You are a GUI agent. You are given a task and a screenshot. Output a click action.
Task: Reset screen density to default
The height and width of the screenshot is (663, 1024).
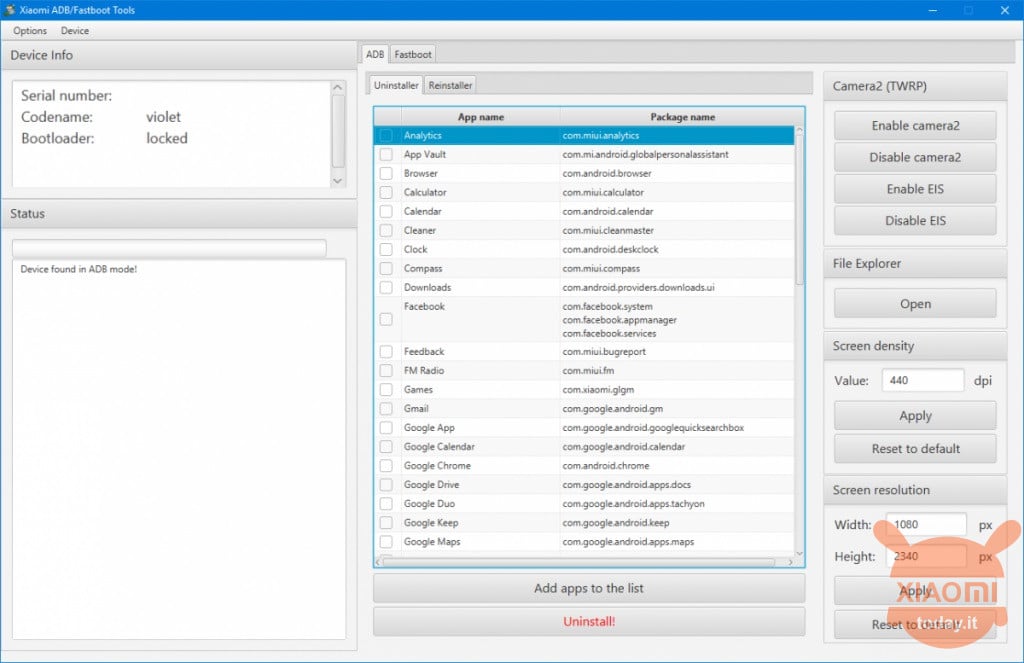click(x=915, y=449)
